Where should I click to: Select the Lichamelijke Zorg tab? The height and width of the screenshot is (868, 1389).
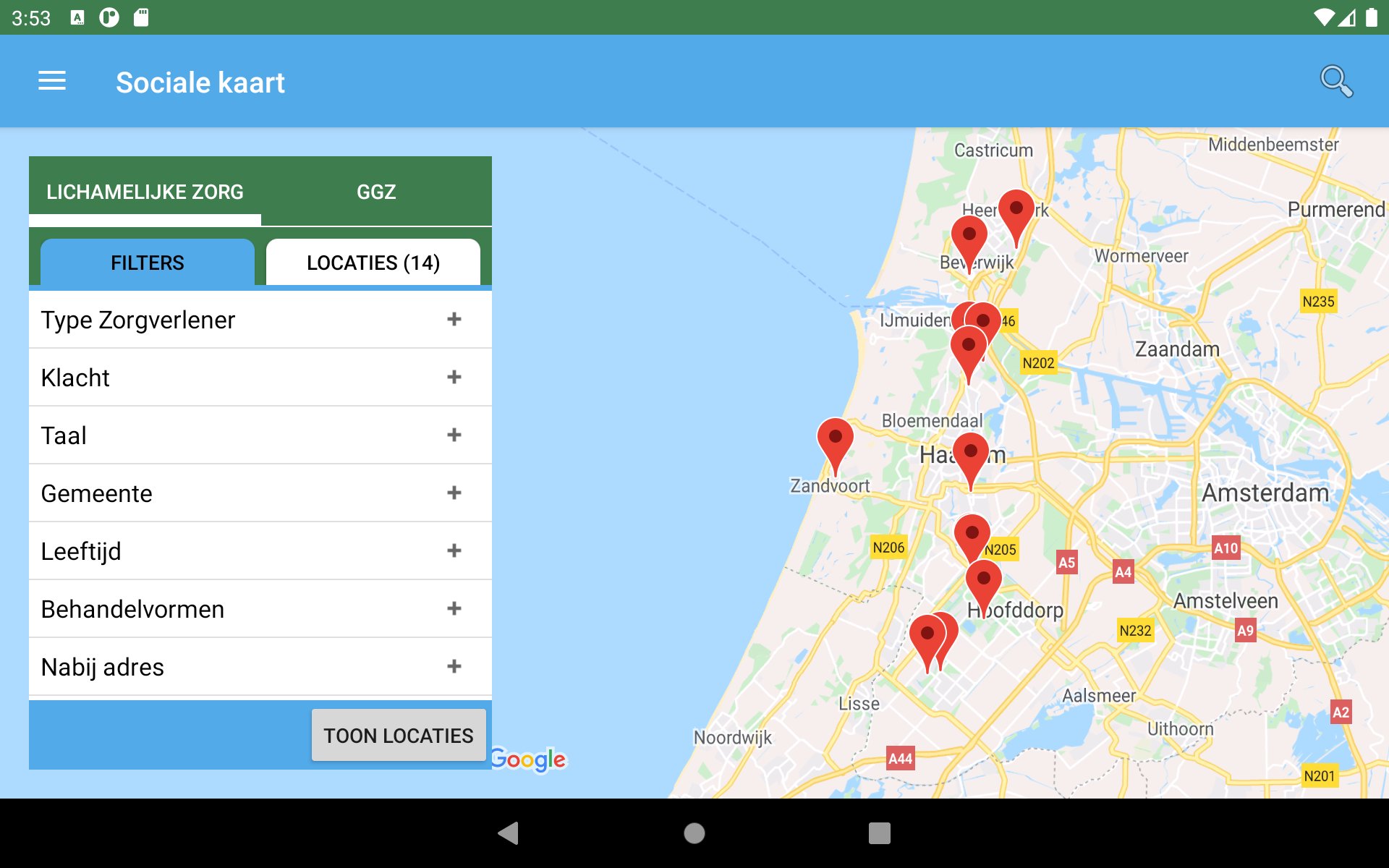pyautogui.click(x=145, y=192)
